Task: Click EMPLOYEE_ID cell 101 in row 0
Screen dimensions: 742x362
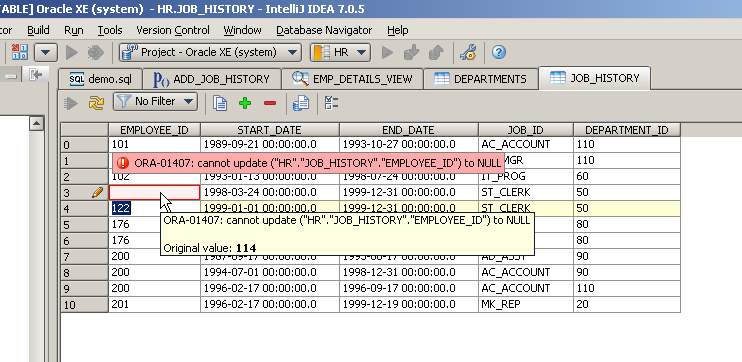Action: pos(154,144)
